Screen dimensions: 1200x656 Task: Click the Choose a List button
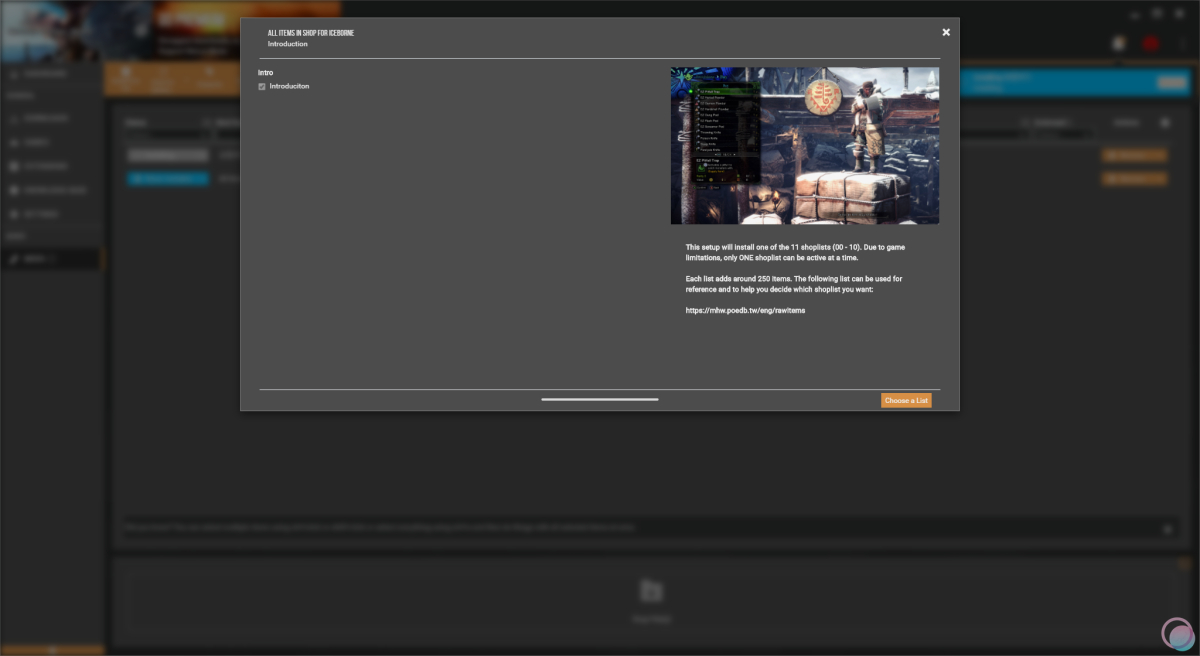pyautogui.click(x=906, y=400)
